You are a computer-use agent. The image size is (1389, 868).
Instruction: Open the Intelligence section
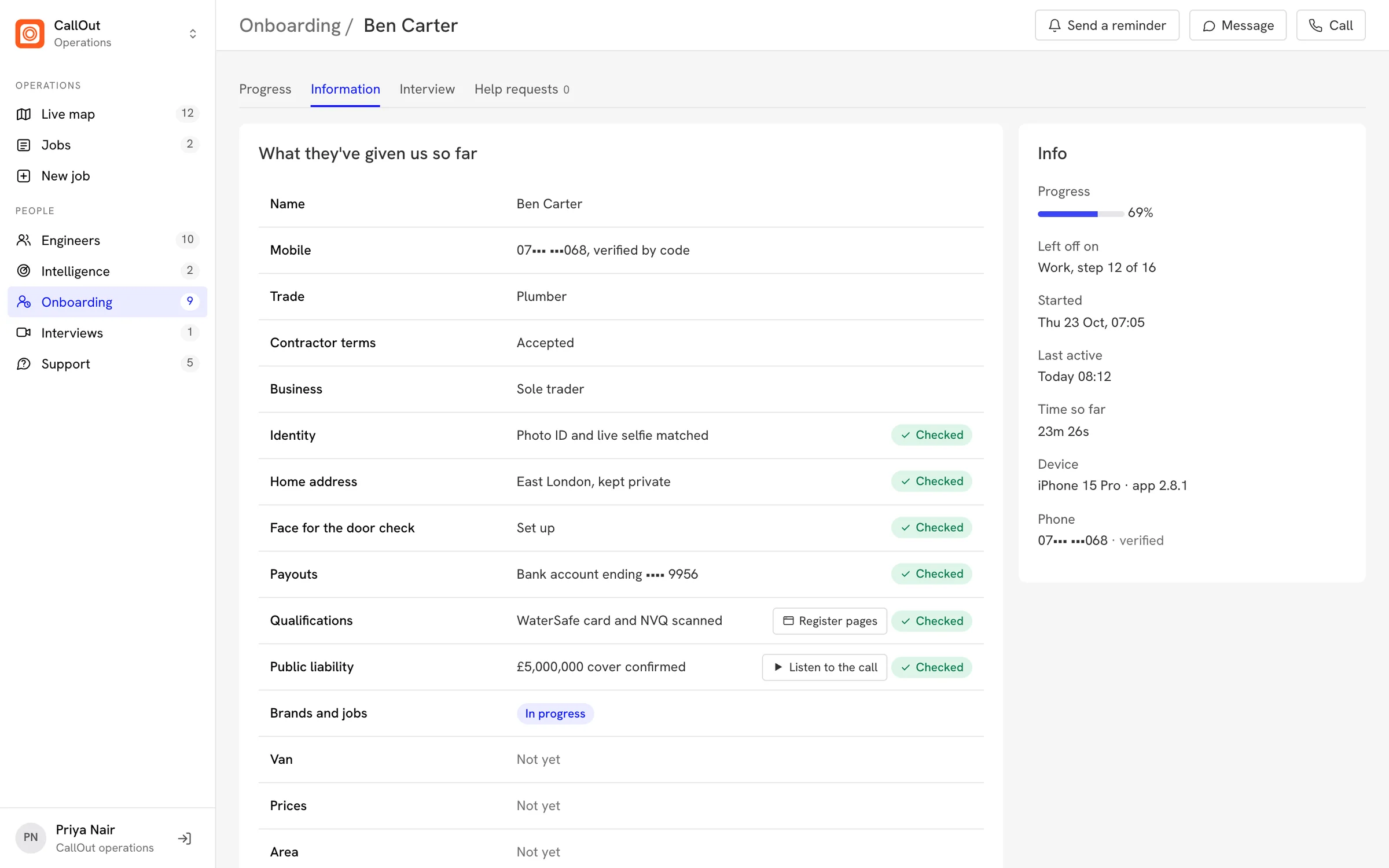click(108, 271)
